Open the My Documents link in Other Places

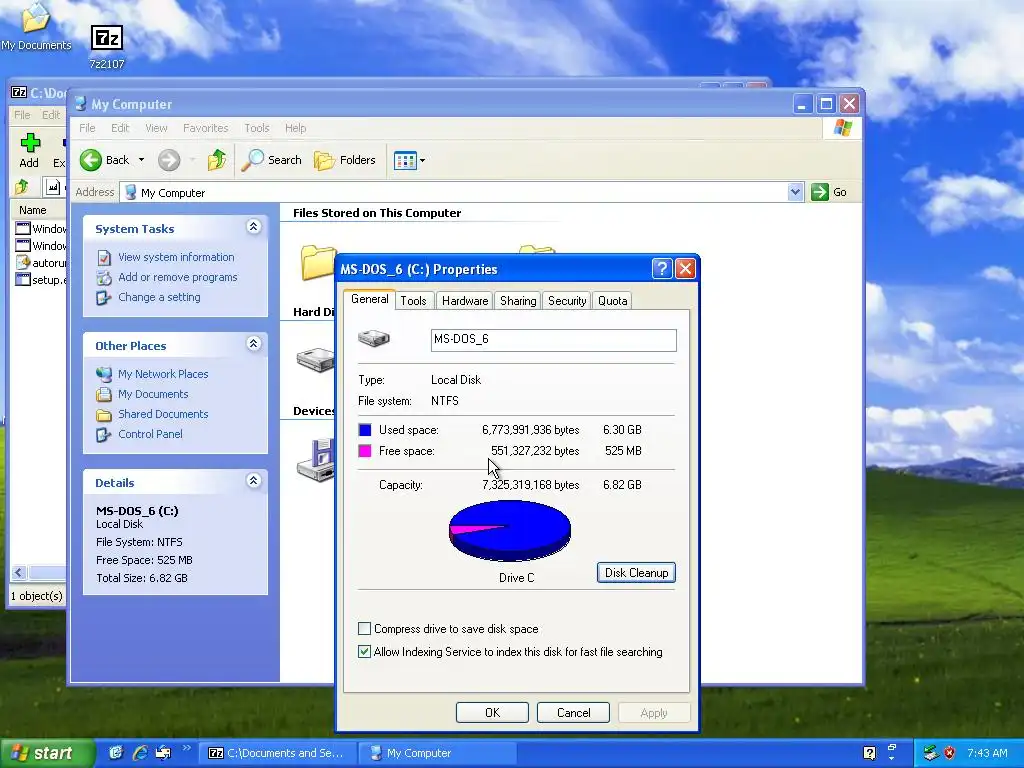153,394
